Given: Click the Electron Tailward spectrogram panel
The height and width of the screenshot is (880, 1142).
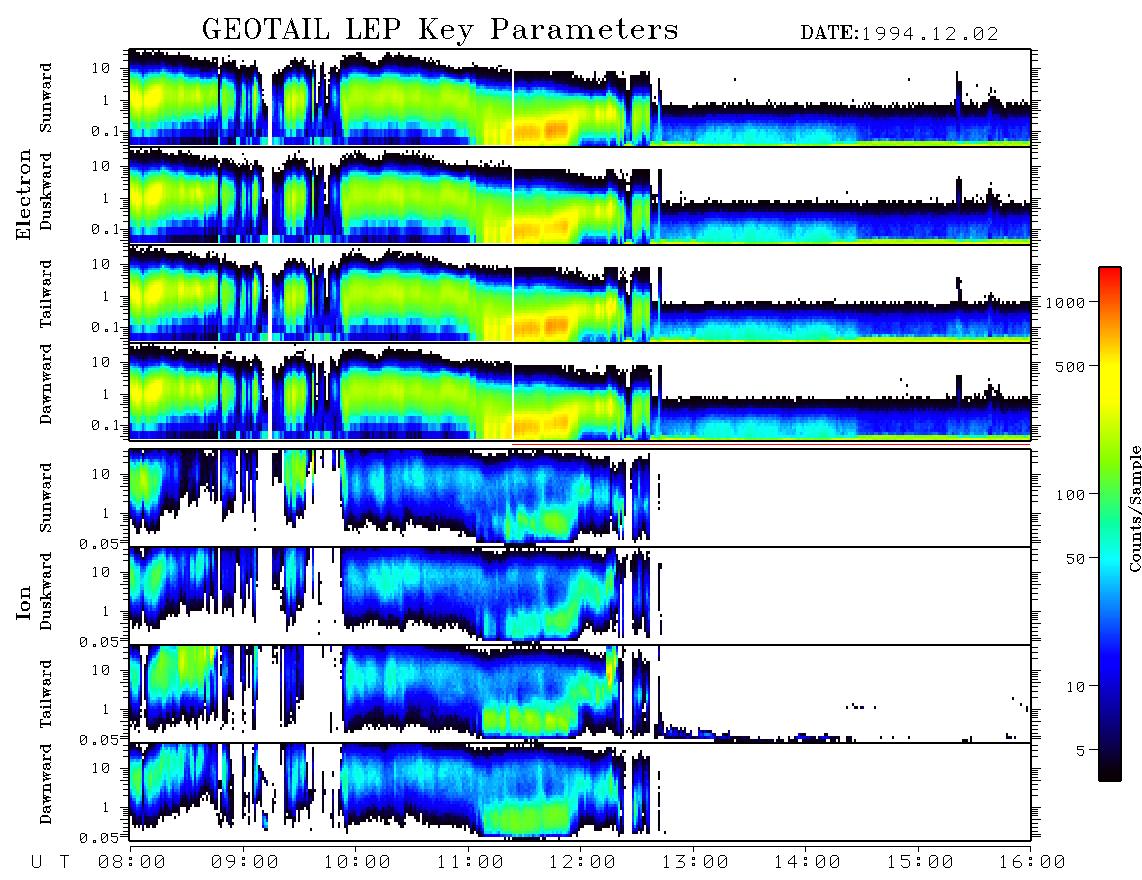Looking at the screenshot, I should [x=580, y=294].
